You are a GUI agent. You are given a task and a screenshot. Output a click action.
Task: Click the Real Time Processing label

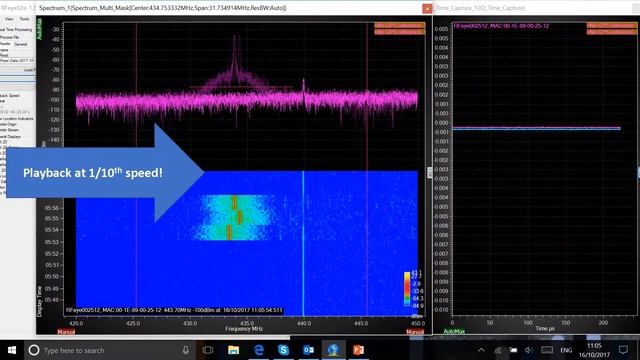[16, 30]
